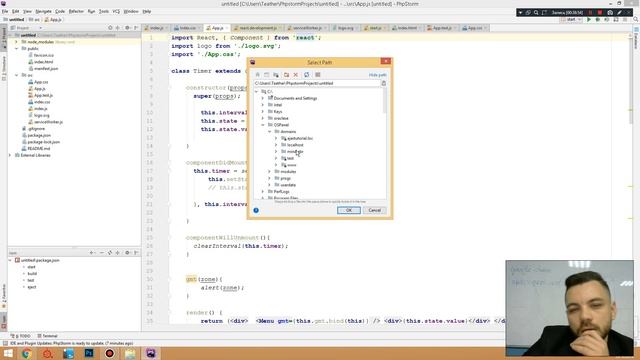Image resolution: width=640 pixels, height=360 pixels.
Task: Toggle show hidden files icon in Select Path
Action: [318, 75]
